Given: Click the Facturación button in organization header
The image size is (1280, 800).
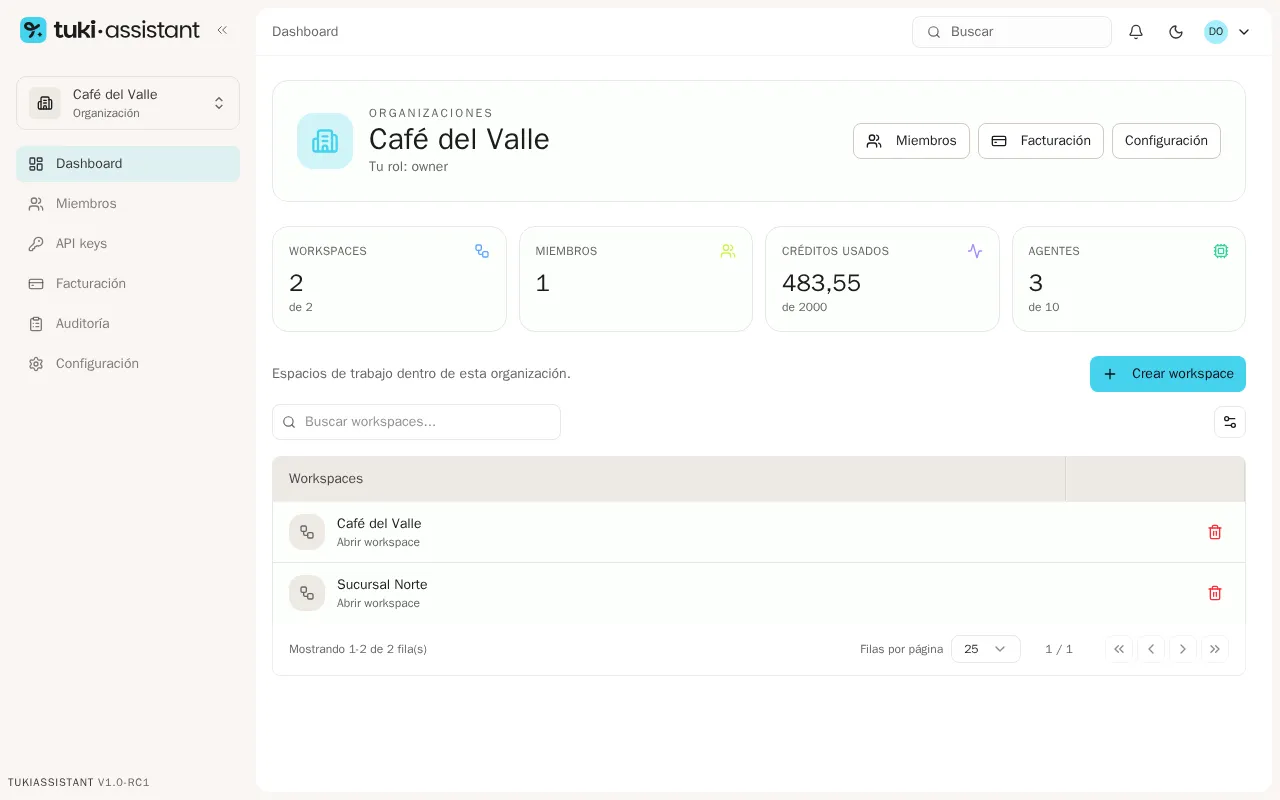Looking at the screenshot, I should 1041,141.
